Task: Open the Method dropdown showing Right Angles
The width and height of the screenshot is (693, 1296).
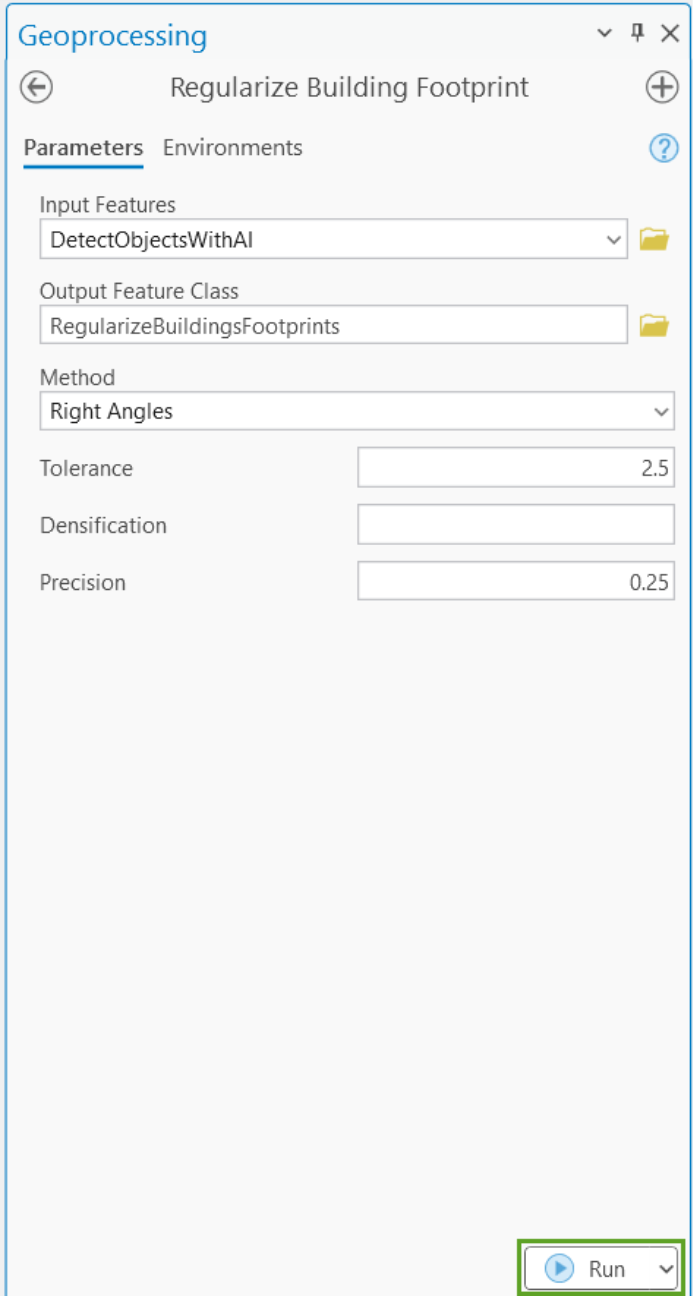Action: click(356, 411)
